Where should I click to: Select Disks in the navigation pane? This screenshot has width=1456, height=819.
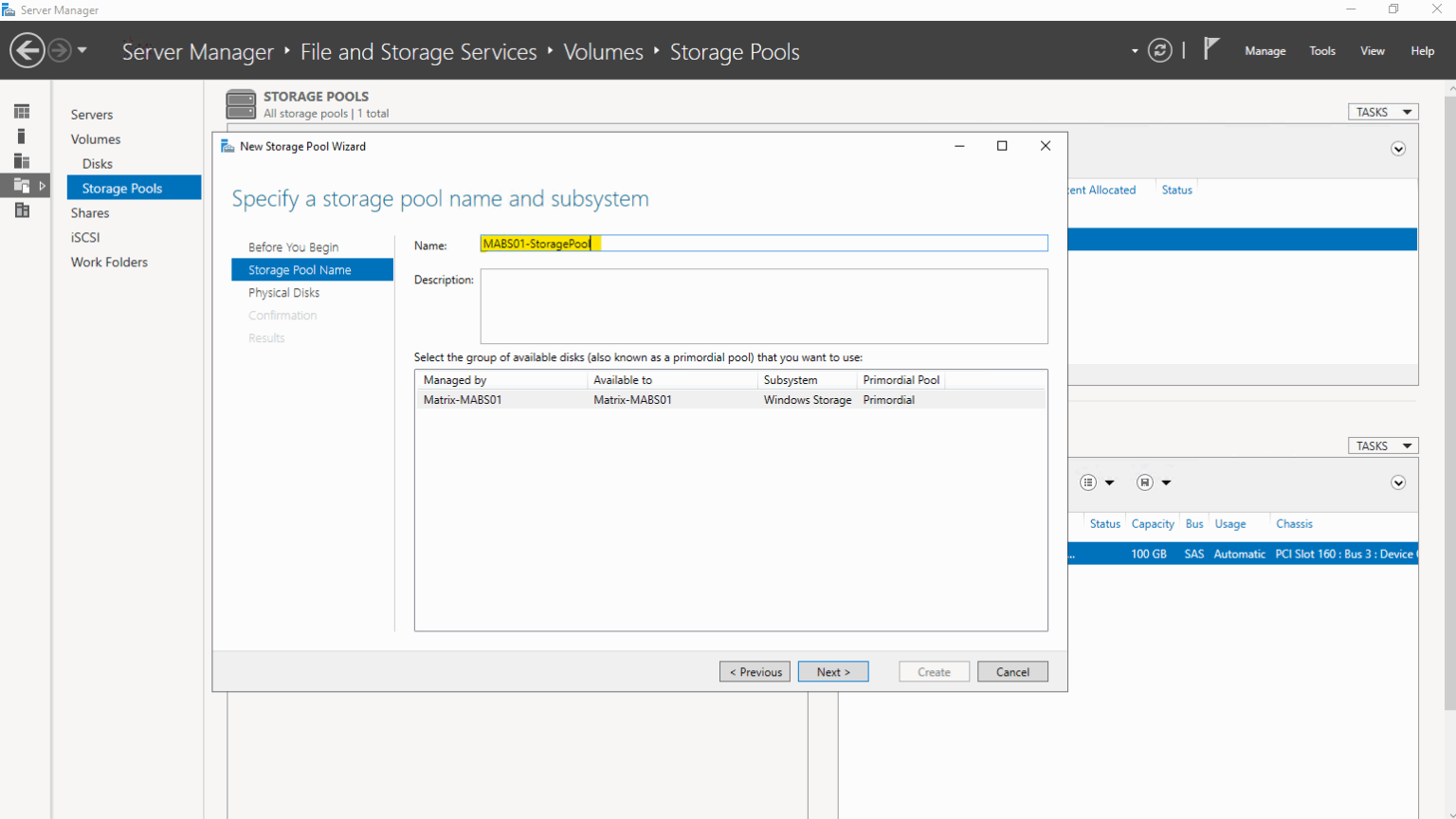(97, 164)
